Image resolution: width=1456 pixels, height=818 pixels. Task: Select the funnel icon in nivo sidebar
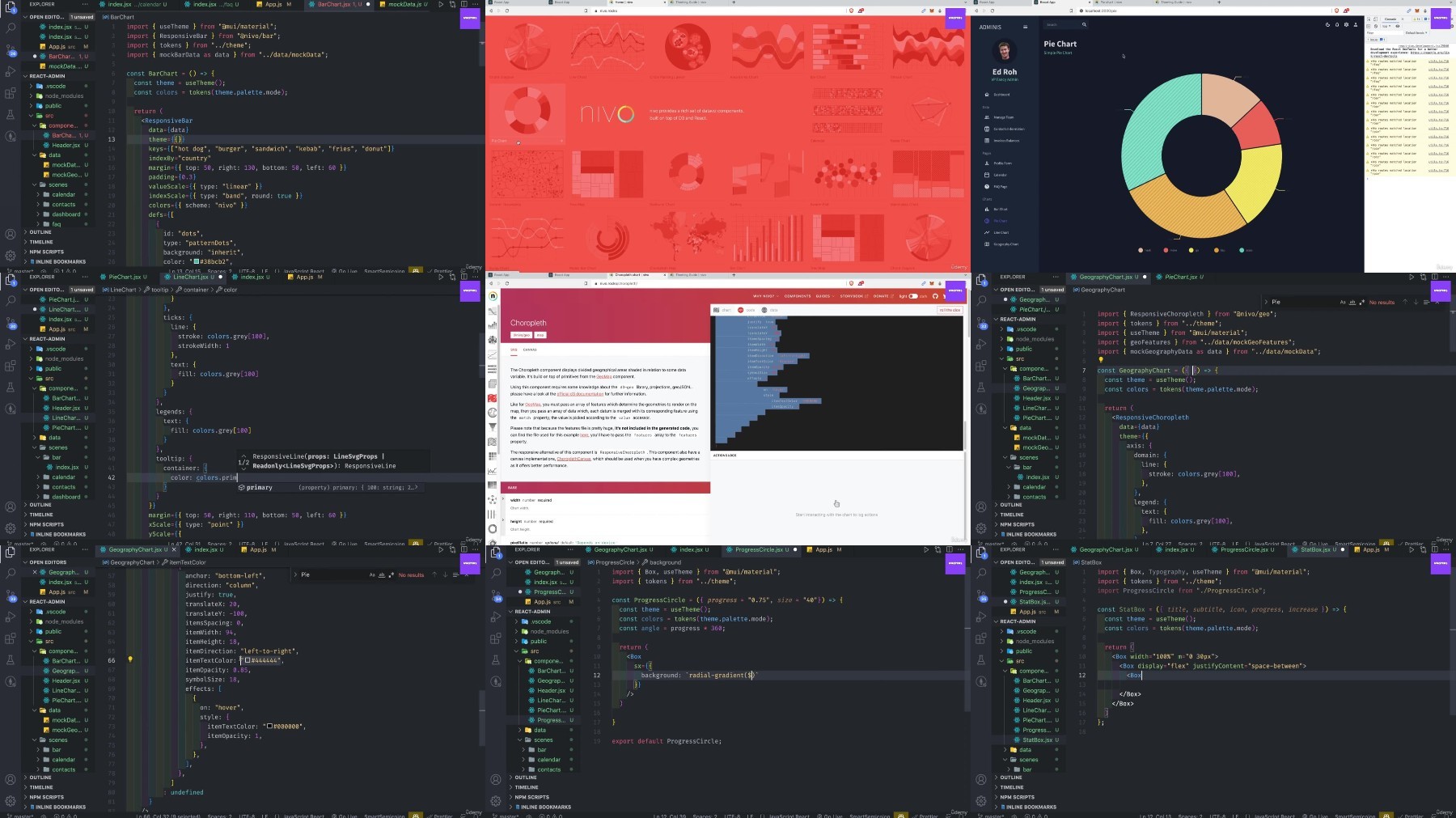point(493,427)
